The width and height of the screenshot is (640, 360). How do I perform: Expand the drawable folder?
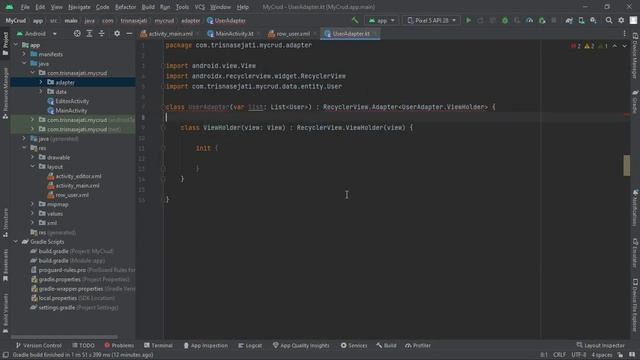[x=33, y=158]
